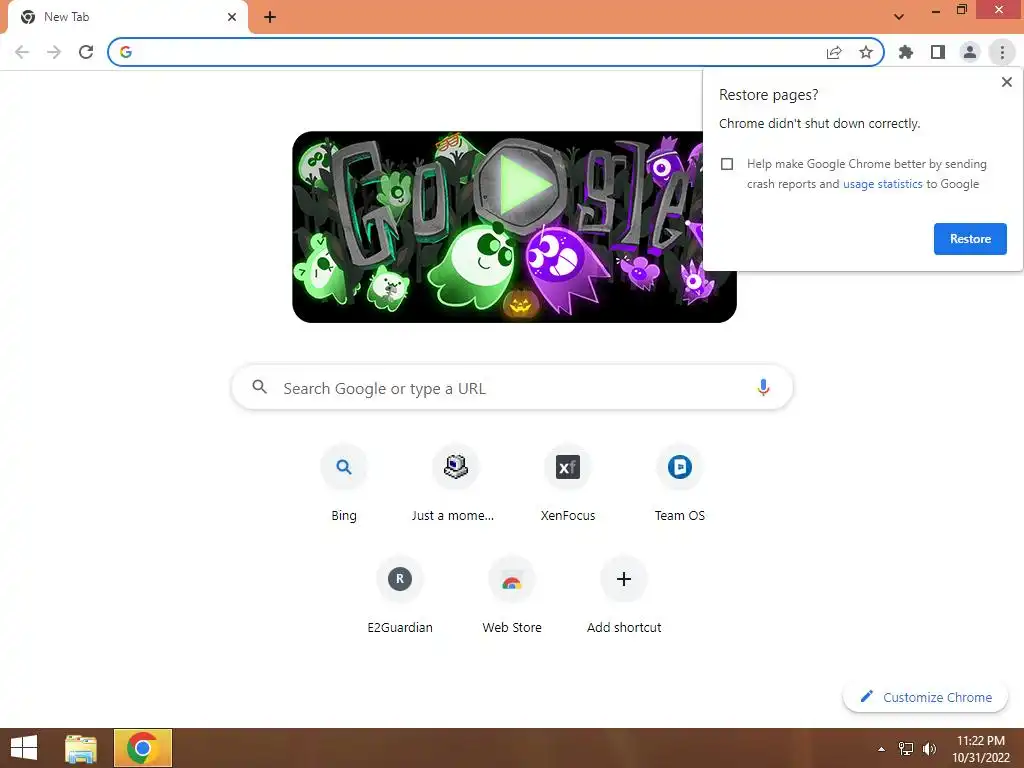Image resolution: width=1024 pixels, height=768 pixels.
Task: Click the Chrome taskbar icon
Action: tap(143, 748)
